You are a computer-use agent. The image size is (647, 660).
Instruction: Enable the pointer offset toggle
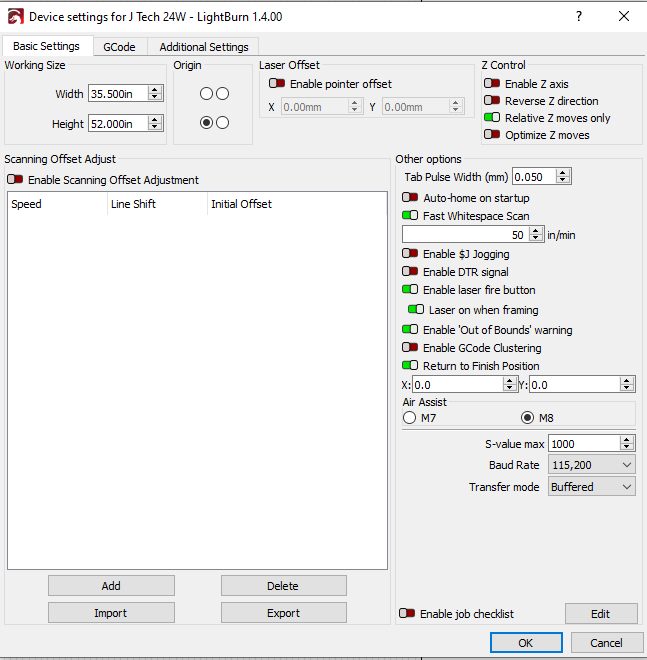(277, 84)
